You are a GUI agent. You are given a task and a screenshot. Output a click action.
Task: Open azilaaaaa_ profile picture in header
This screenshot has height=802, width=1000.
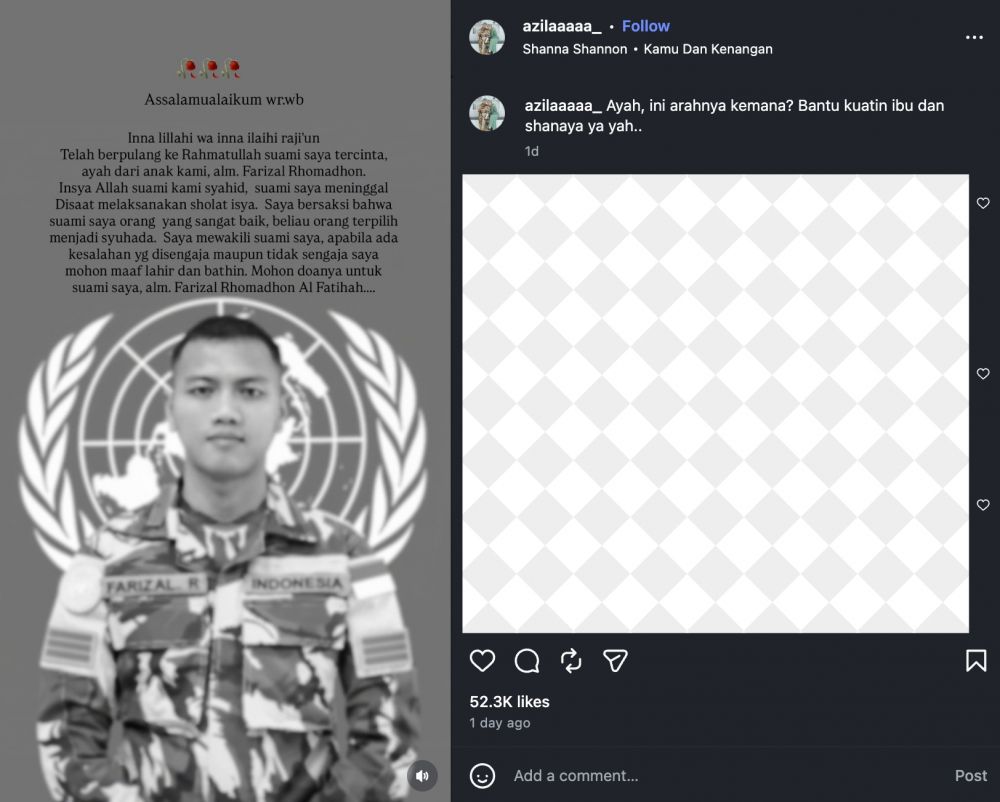(487, 37)
